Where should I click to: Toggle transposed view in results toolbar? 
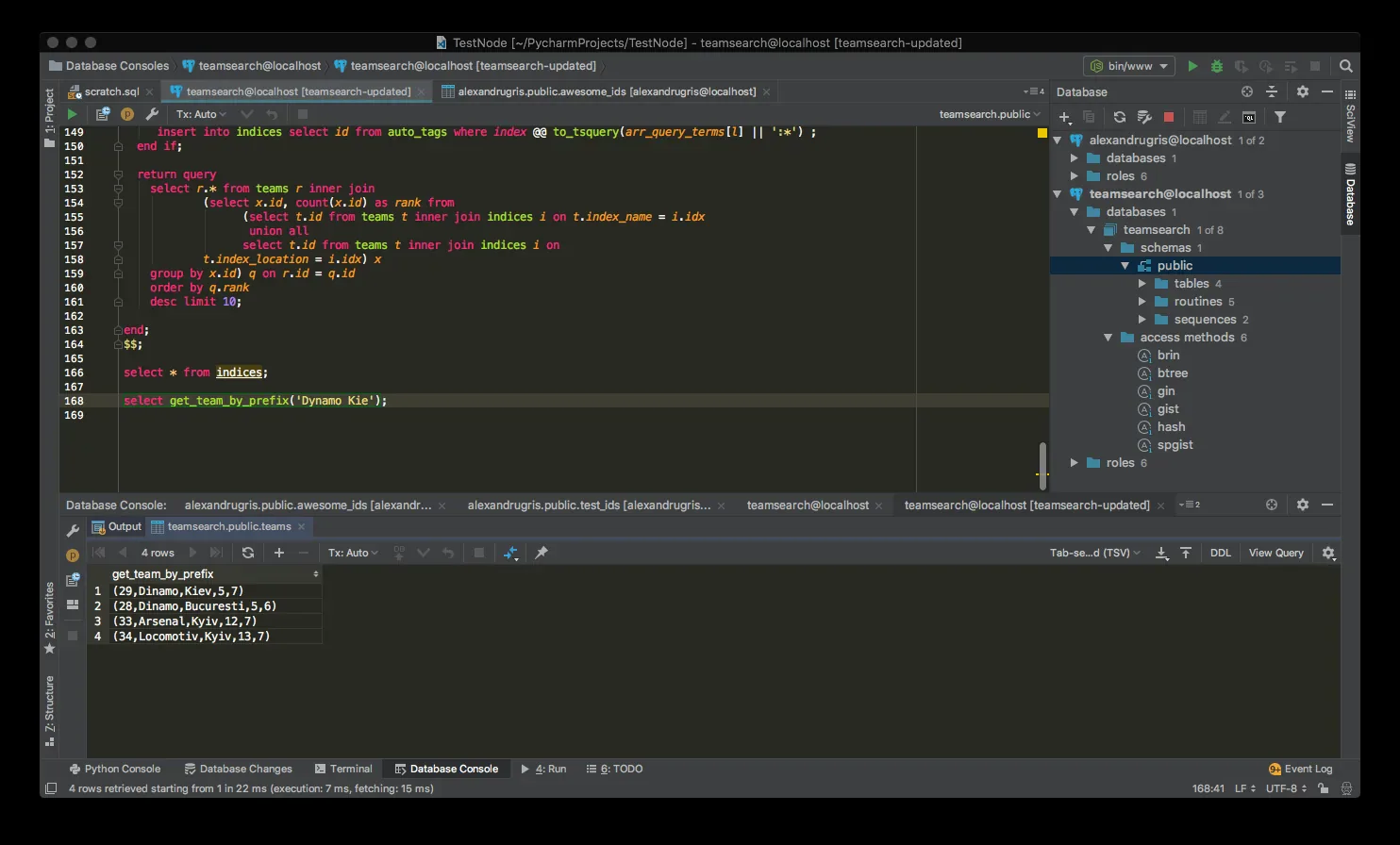(x=510, y=553)
